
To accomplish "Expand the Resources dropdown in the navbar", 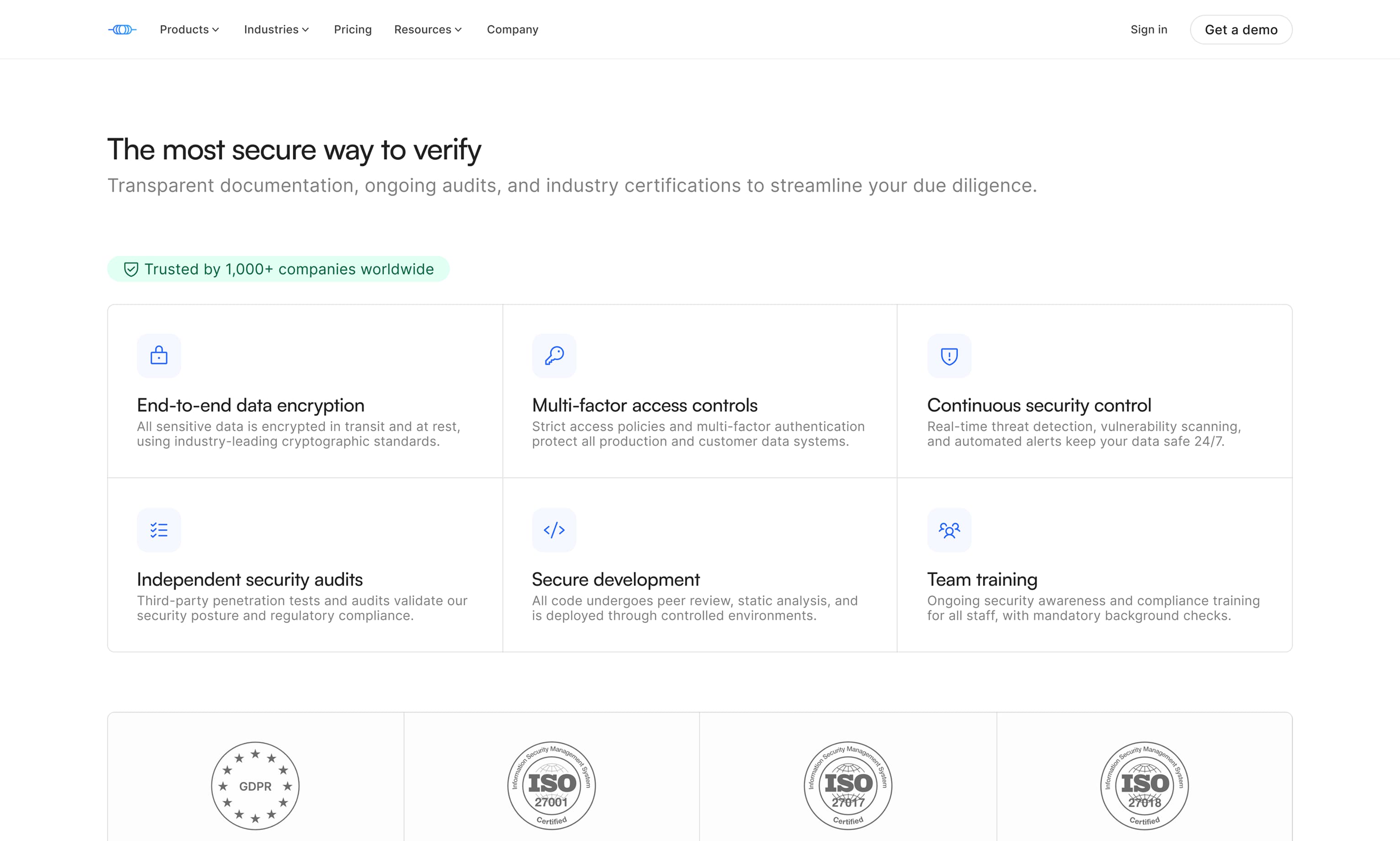I will pos(428,29).
